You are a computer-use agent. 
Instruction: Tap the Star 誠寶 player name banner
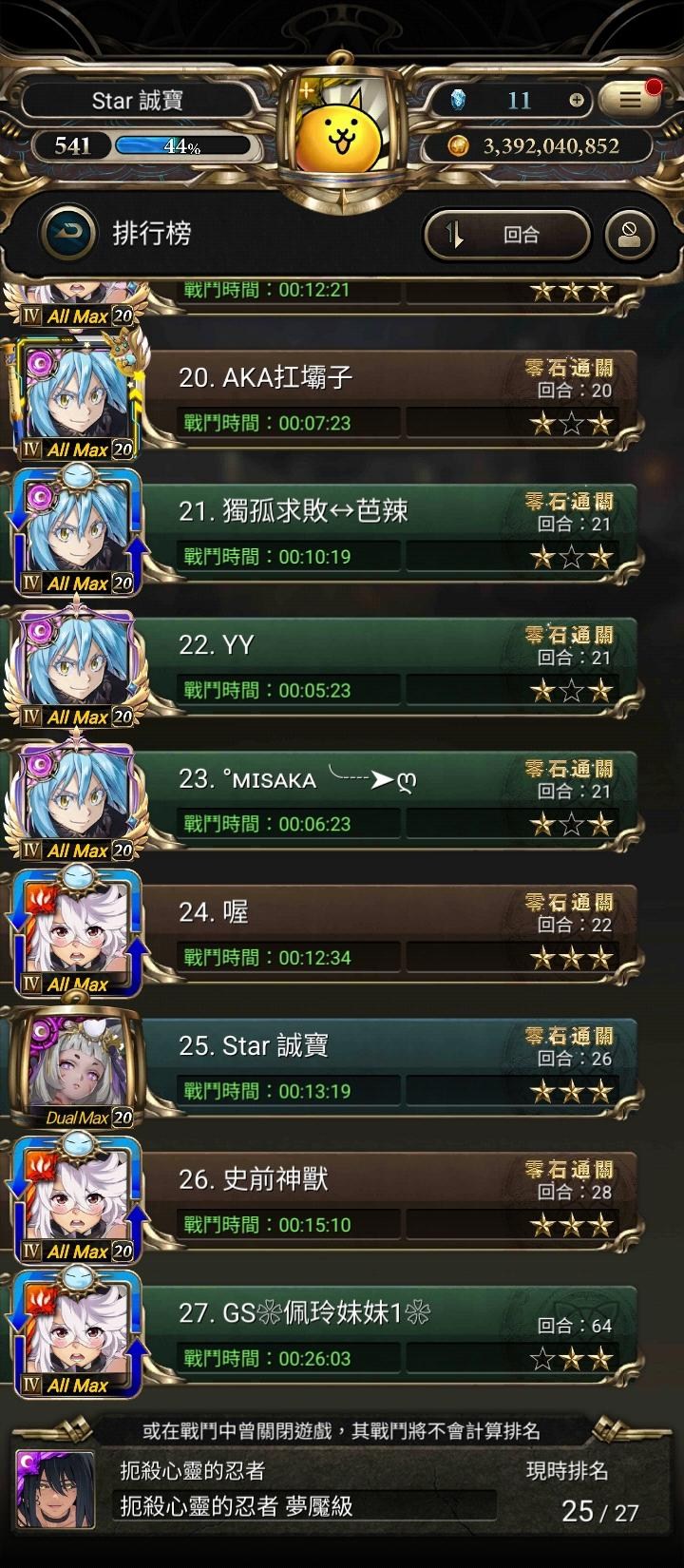click(x=138, y=100)
